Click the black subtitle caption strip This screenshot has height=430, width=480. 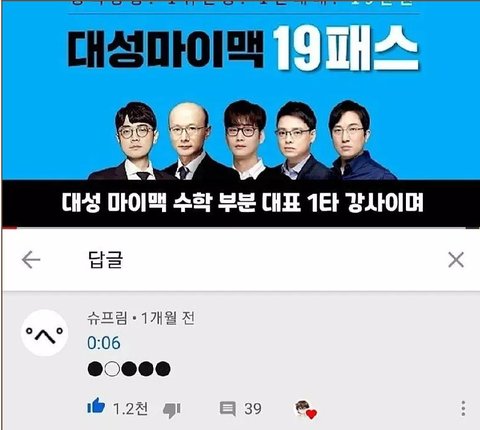241,203
